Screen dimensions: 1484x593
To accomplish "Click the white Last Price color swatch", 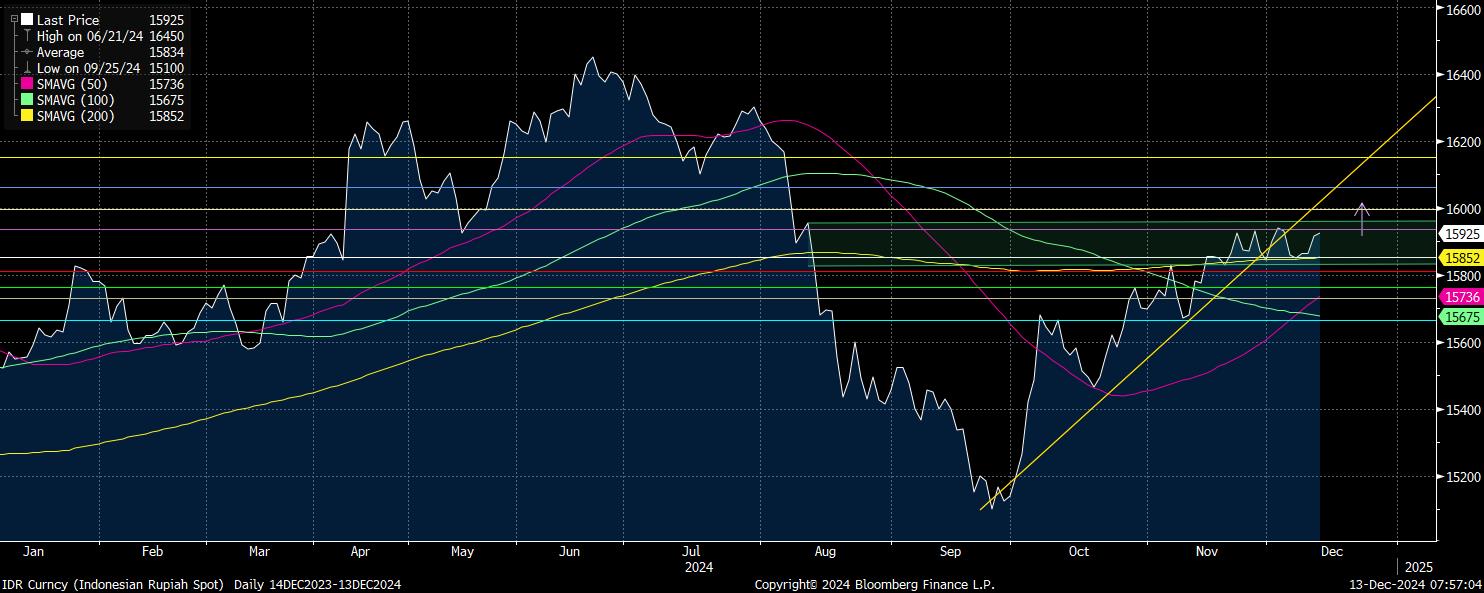I will point(27,20).
